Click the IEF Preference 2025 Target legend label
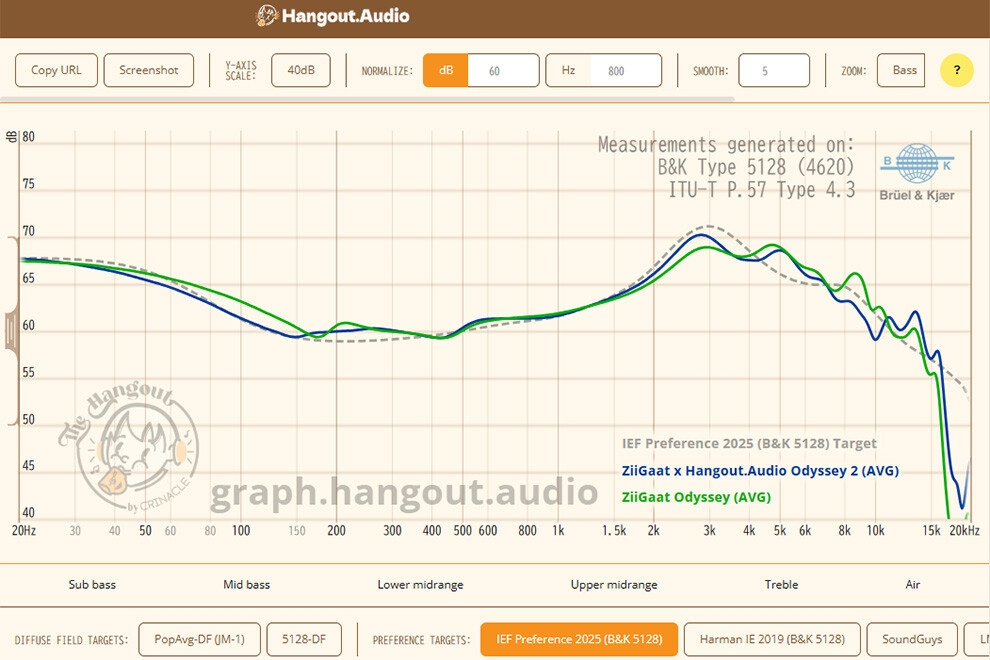The image size is (990, 660). pyautogui.click(x=749, y=443)
